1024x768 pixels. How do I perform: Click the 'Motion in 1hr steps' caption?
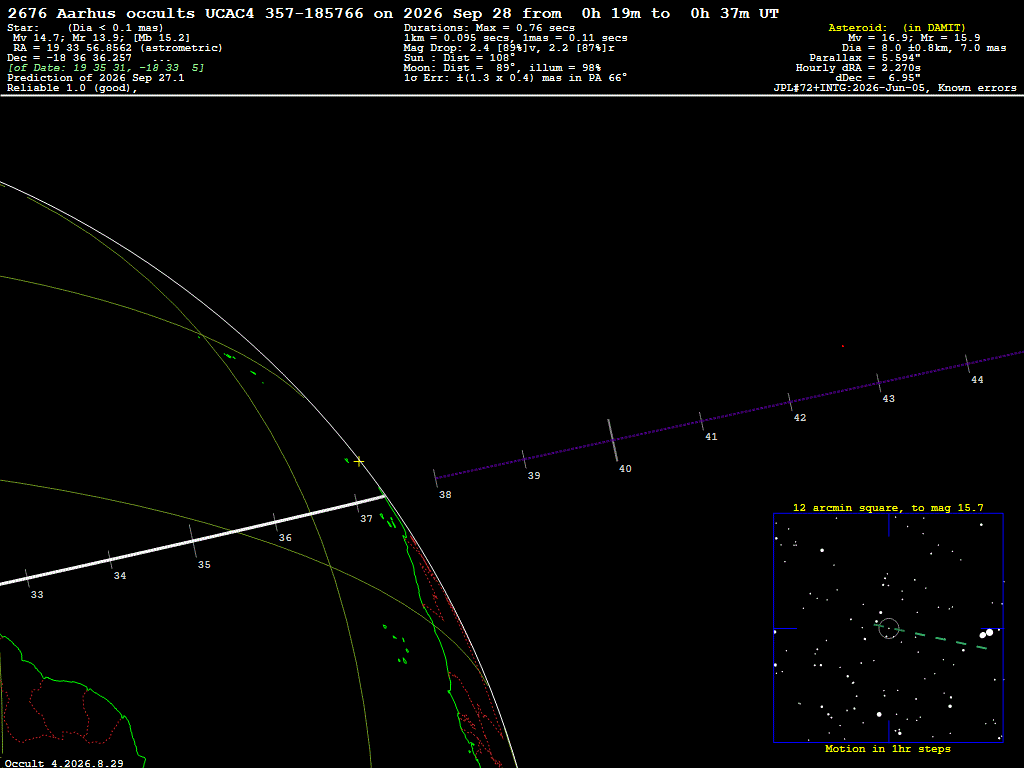point(888,748)
